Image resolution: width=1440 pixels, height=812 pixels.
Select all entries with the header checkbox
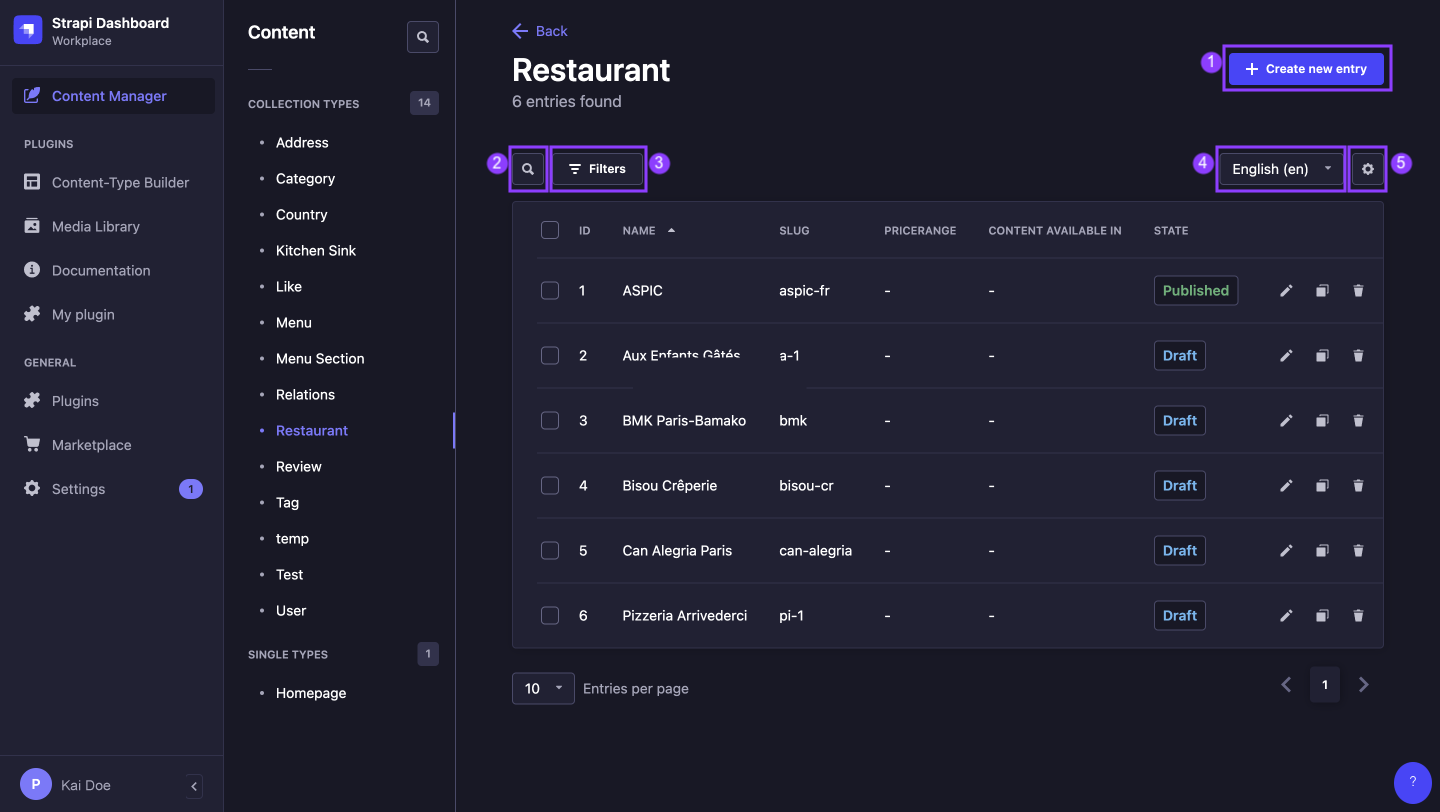[550, 229]
